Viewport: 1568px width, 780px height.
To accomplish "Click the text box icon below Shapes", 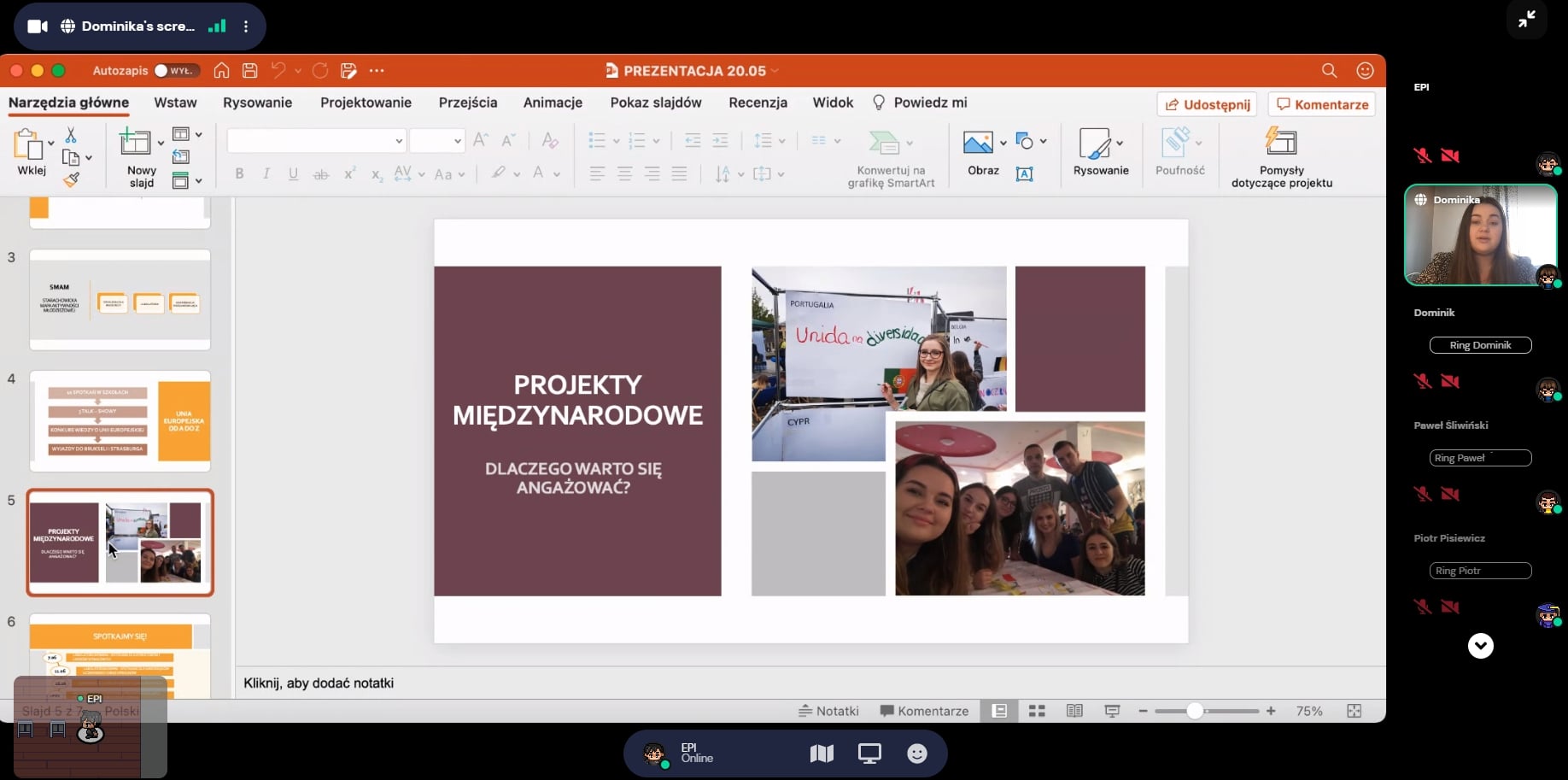I will 1025,173.
